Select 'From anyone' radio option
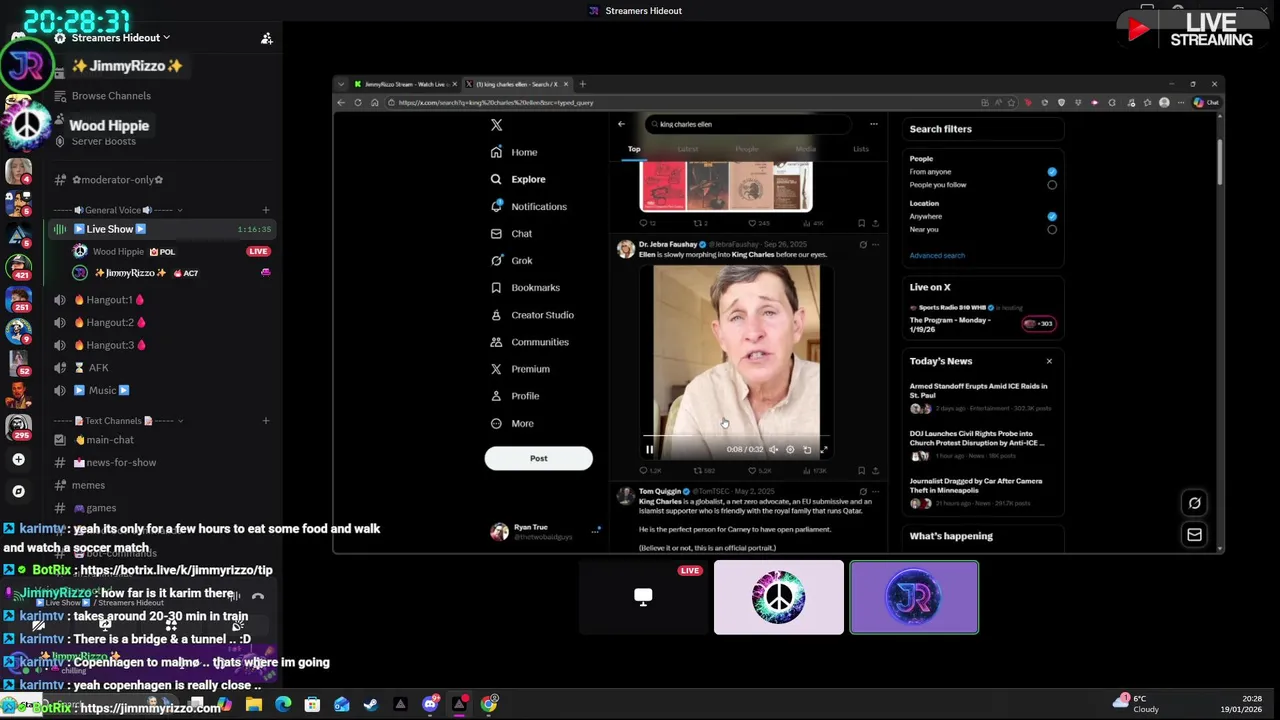This screenshot has width=1280, height=720. pyautogui.click(x=1052, y=172)
